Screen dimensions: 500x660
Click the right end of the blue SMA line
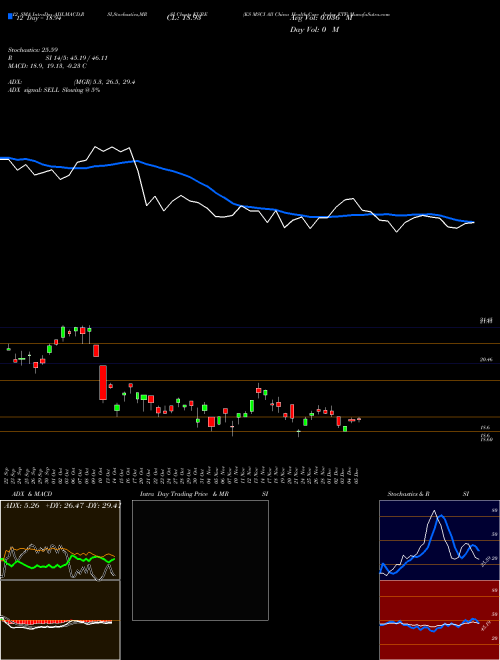(473, 222)
